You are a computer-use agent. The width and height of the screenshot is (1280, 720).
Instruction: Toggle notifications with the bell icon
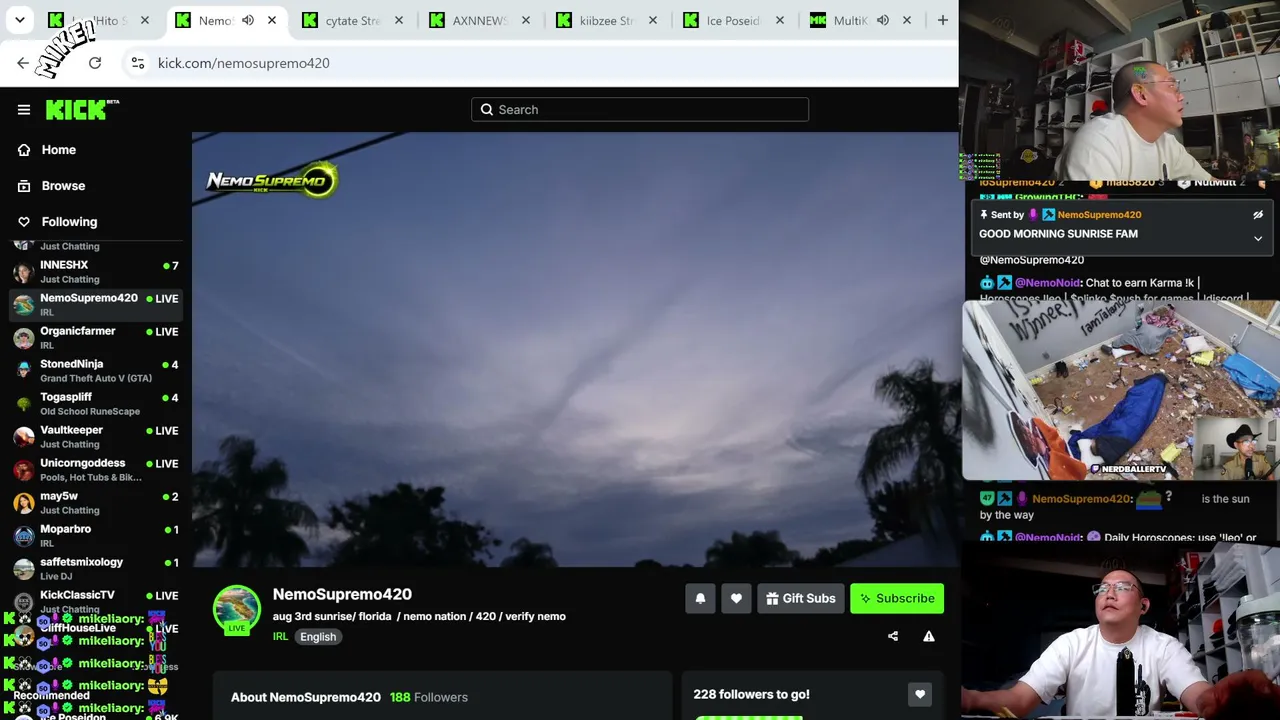point(700,598)
